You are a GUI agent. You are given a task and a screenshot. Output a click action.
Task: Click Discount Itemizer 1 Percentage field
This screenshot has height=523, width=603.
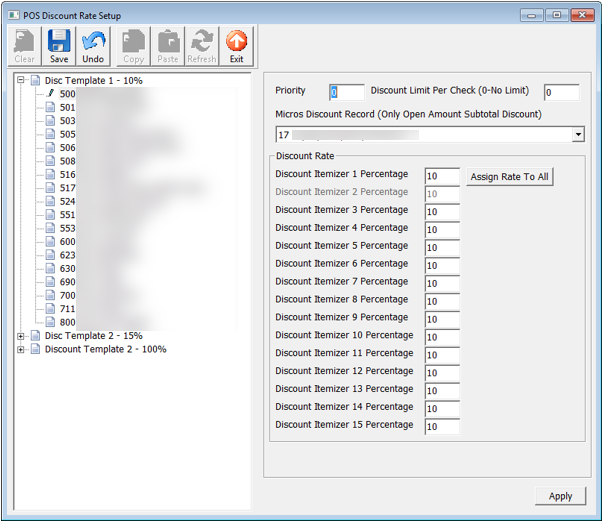click(x=442, y=176)
